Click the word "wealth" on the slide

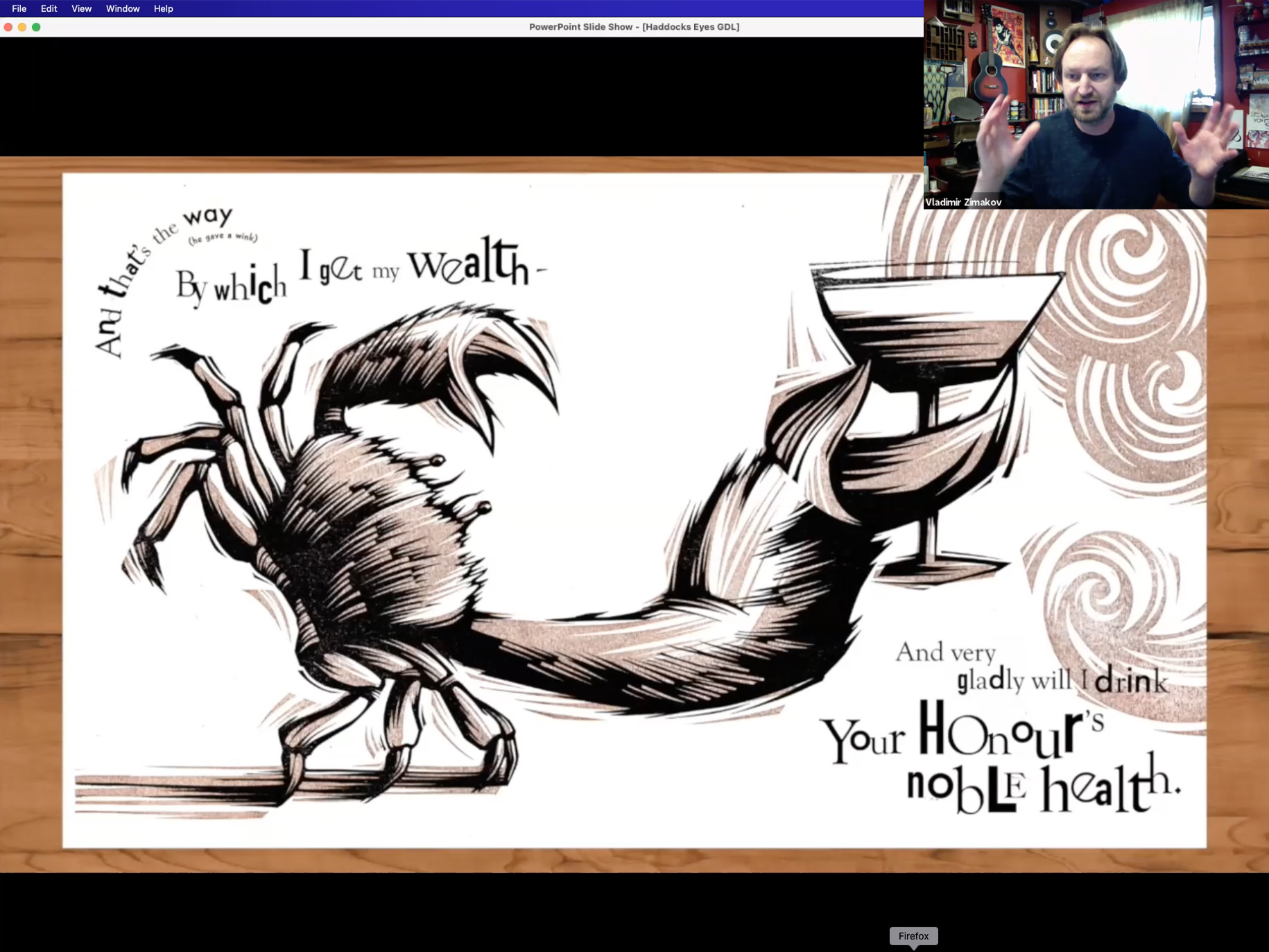coord(470,263)
